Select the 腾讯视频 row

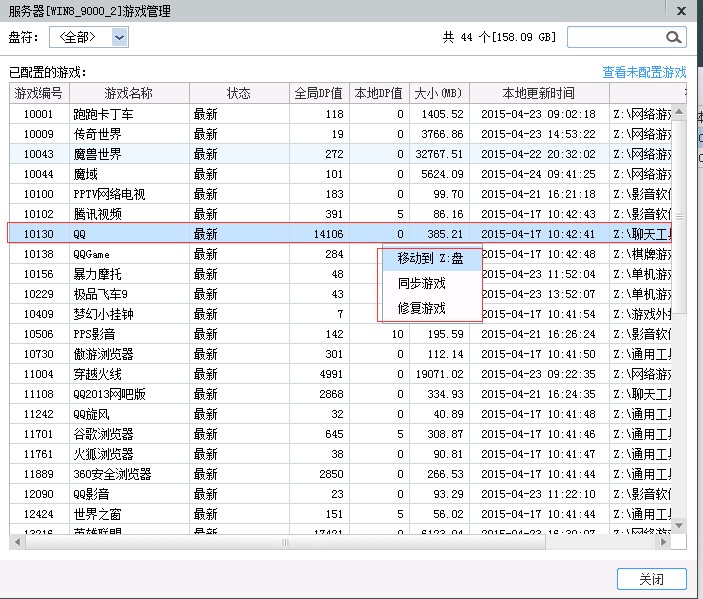[340, 214]
